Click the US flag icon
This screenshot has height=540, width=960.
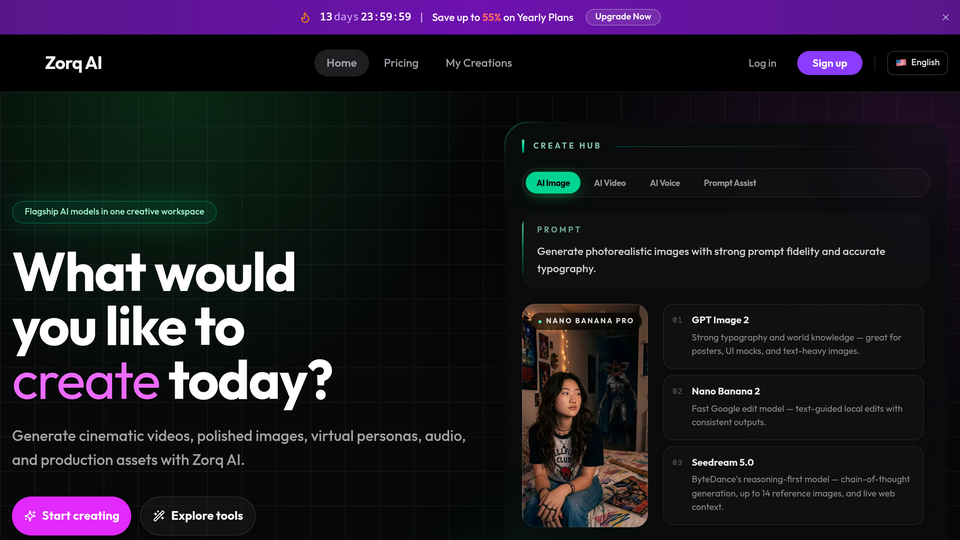[901, 62]
